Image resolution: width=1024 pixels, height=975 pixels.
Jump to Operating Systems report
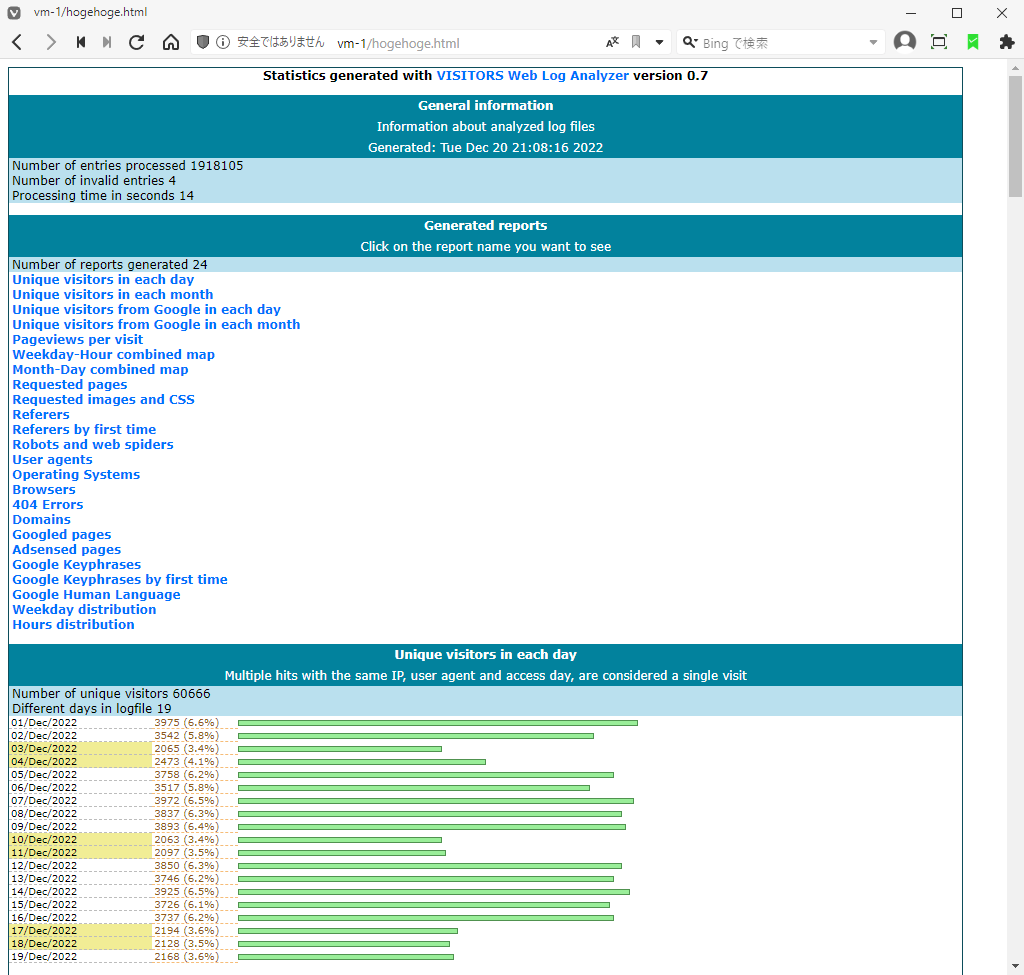tap(76, 475)
